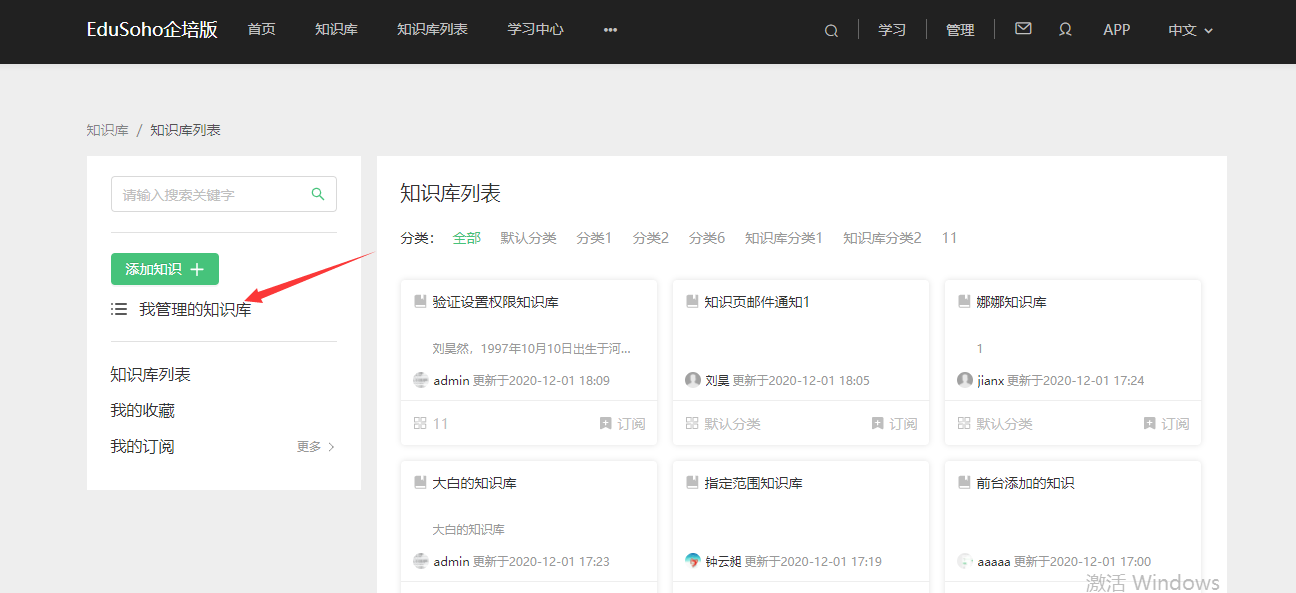Click category grid icon next to 11
1296x593 pixels.
point(420,423)
